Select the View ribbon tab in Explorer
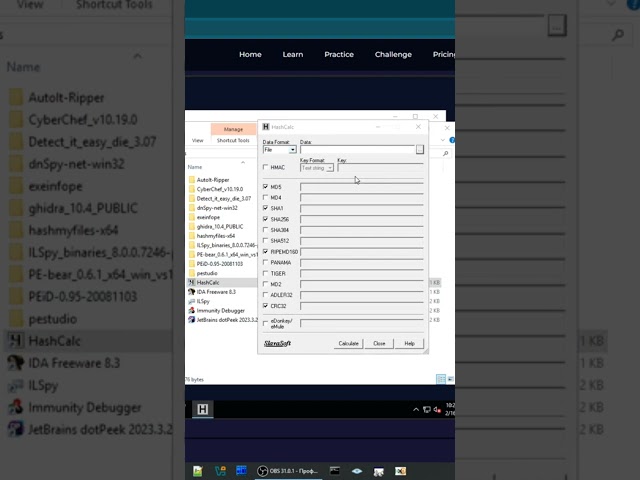Image resolution: width=640 pixels, height=480 pixels. coord(198,140)
